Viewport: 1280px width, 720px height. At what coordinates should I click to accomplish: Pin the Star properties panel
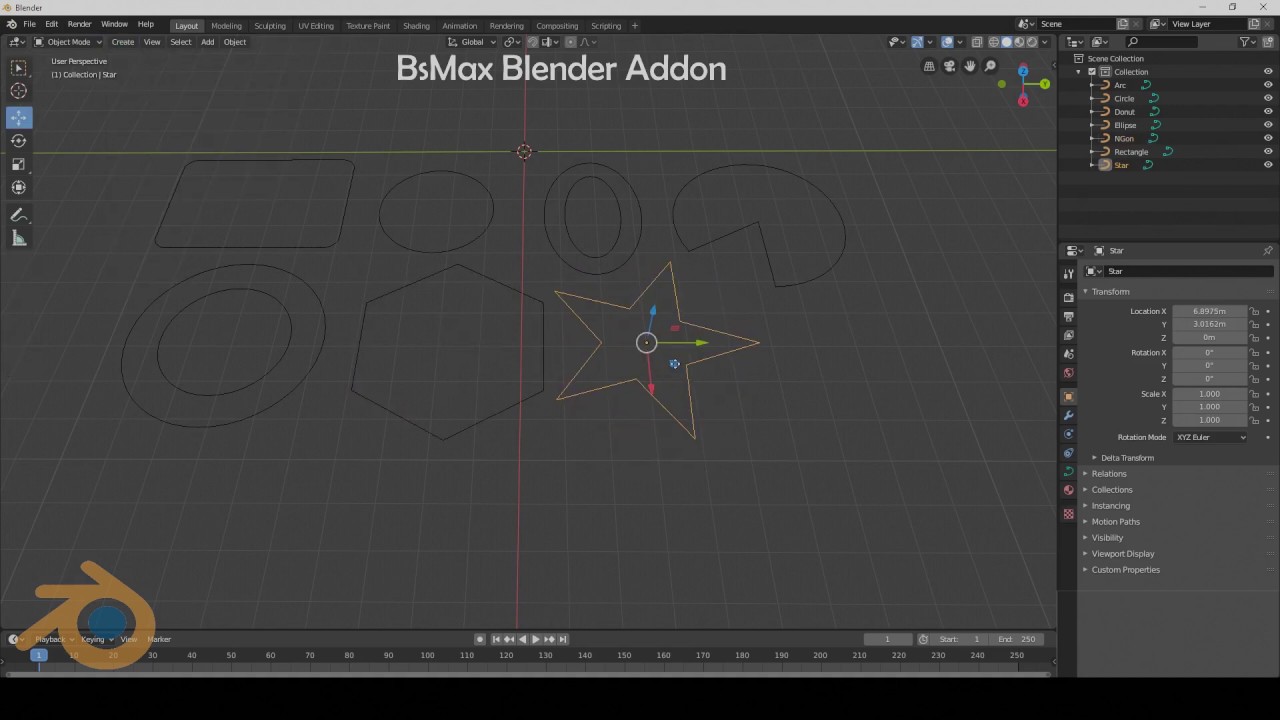coord(1267,251)
